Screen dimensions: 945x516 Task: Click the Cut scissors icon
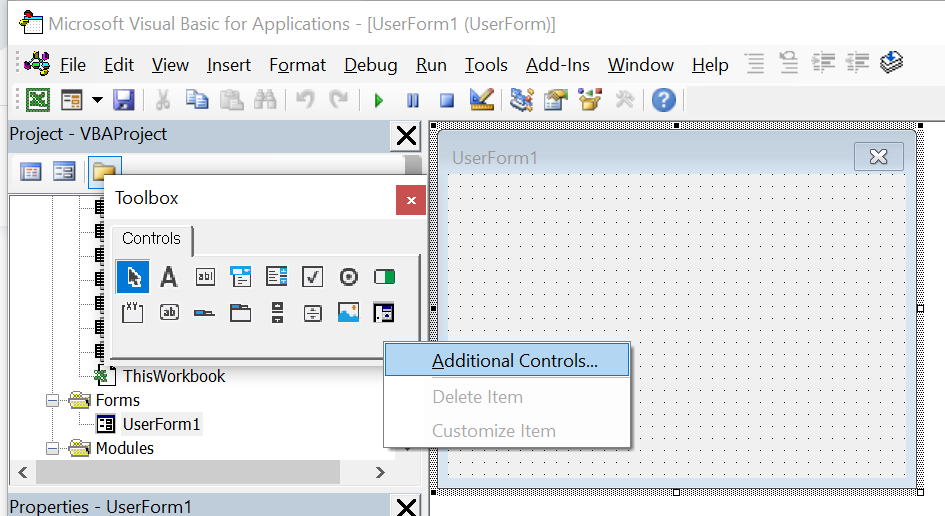(162, 99)
